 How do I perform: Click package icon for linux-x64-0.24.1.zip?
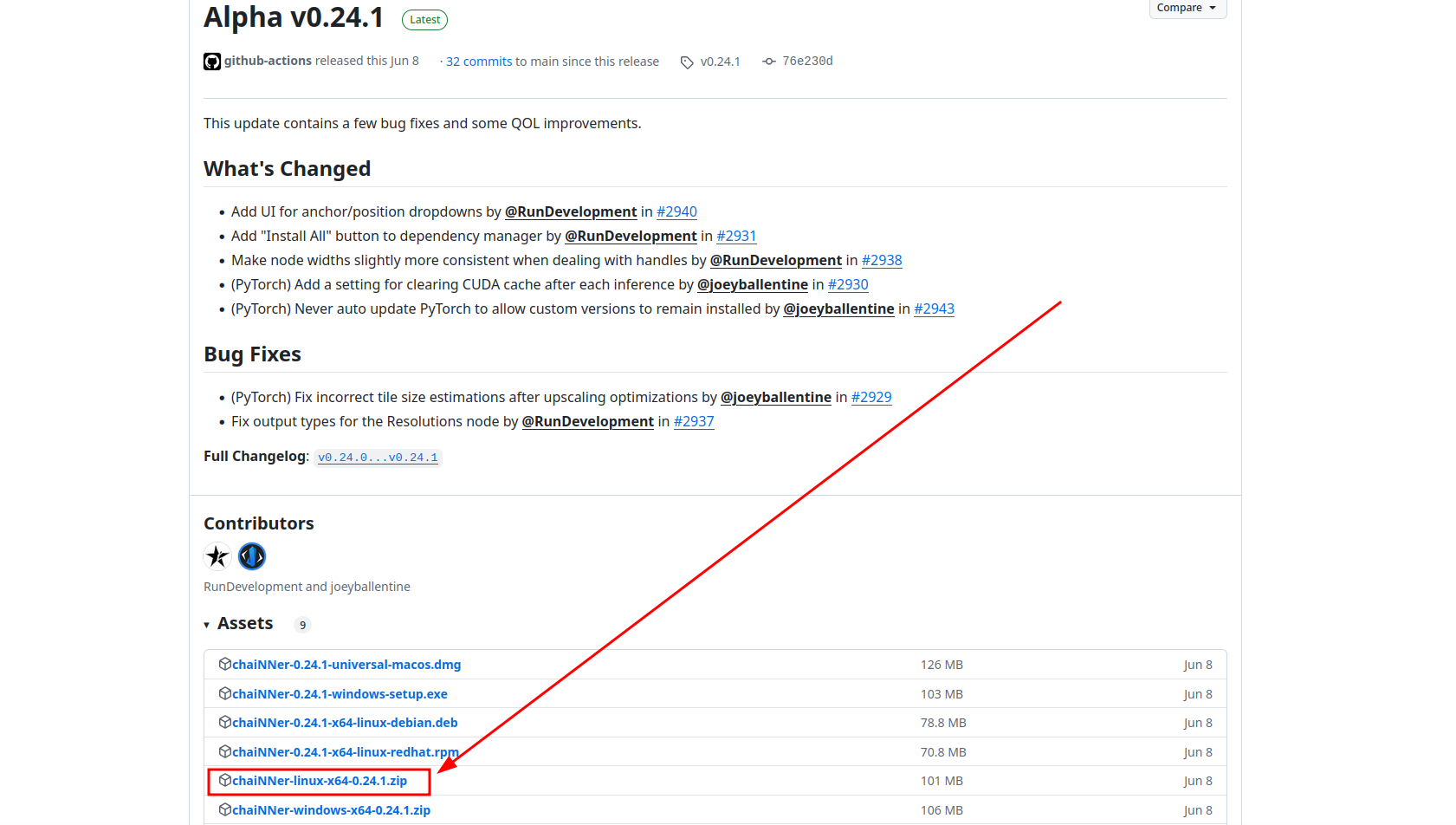[225, 780]
